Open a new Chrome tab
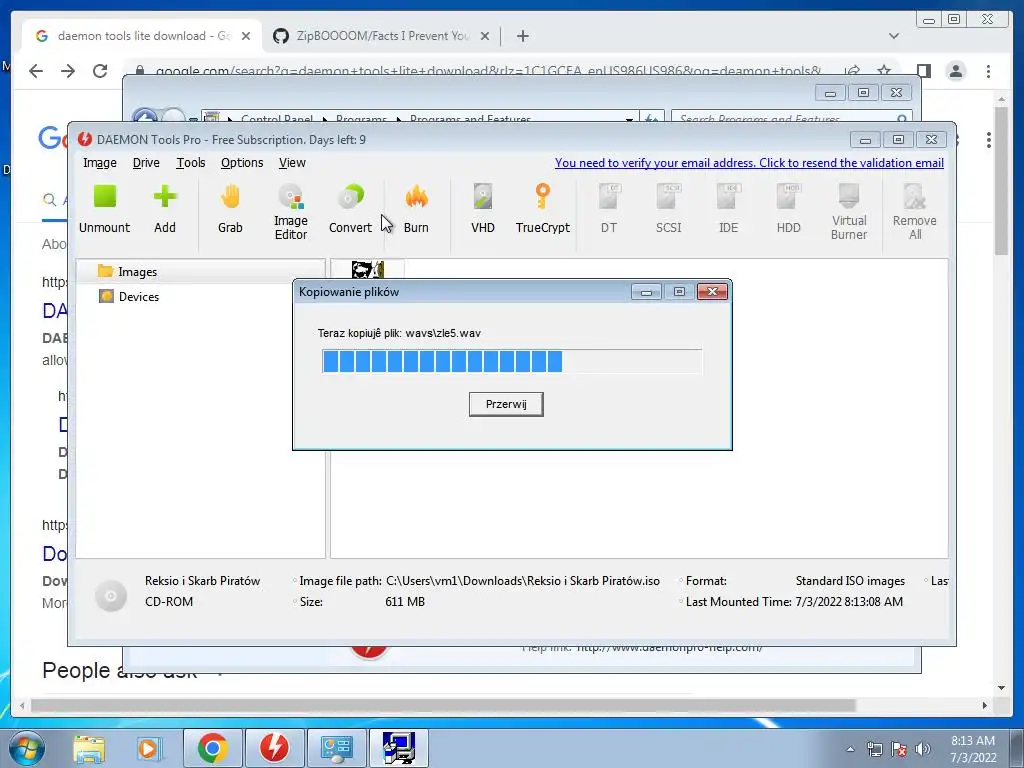 [522, 36]
